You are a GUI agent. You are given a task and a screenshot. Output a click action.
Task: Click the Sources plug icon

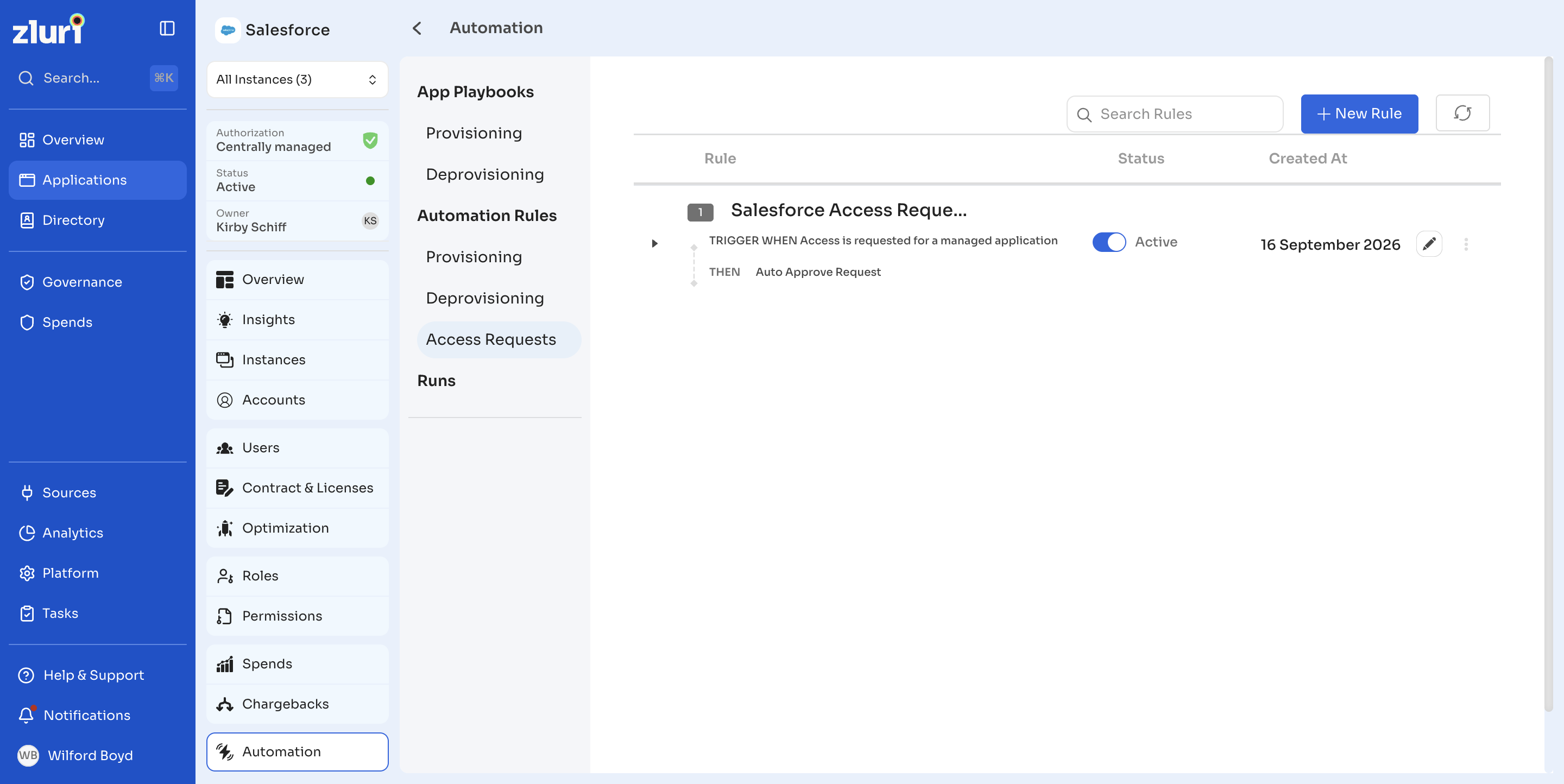point(27,493)
